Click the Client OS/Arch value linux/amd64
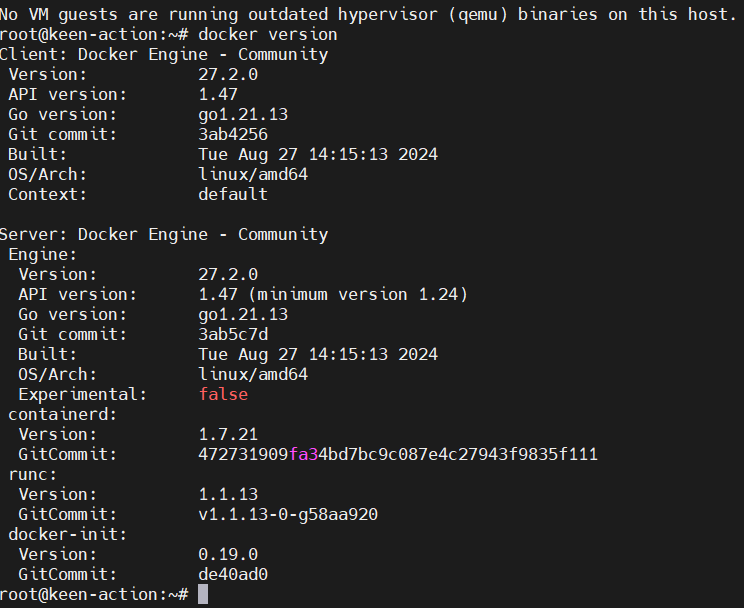The width and height of the screenshot is (744, 608). pyautogui.click(x=253, y=174)
